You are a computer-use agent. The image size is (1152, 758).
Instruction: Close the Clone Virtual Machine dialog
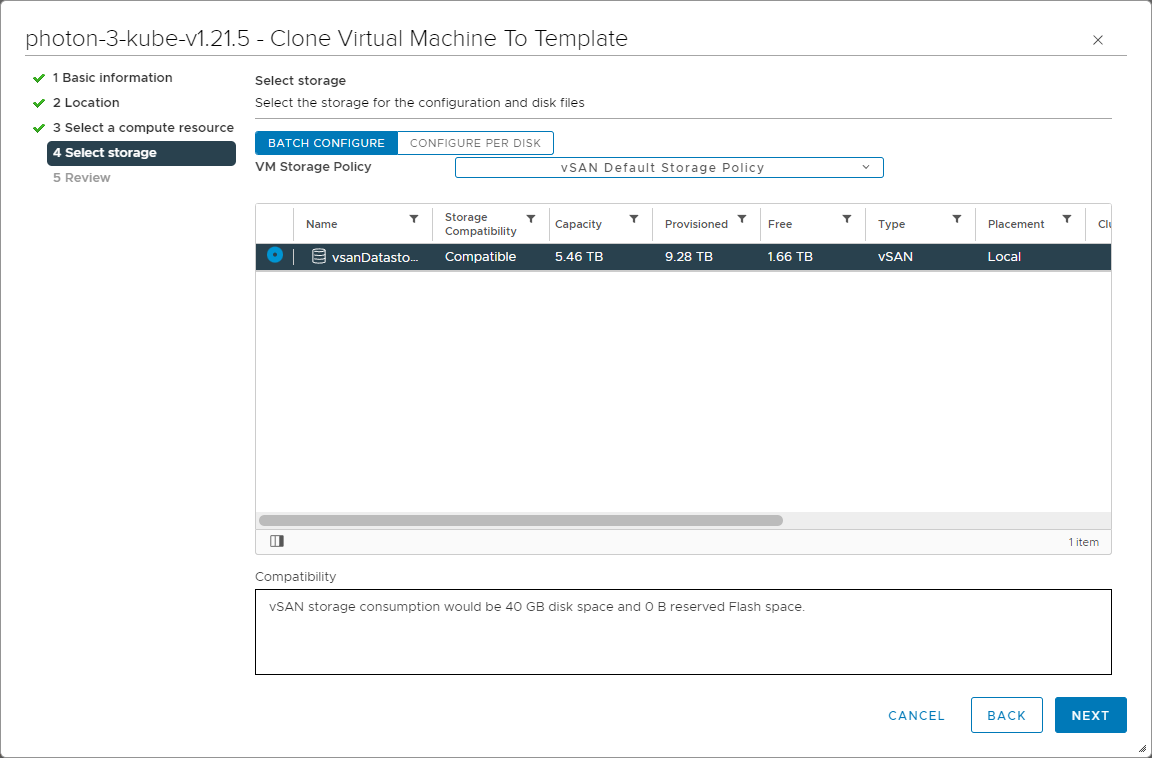(x=1098, y=40)
